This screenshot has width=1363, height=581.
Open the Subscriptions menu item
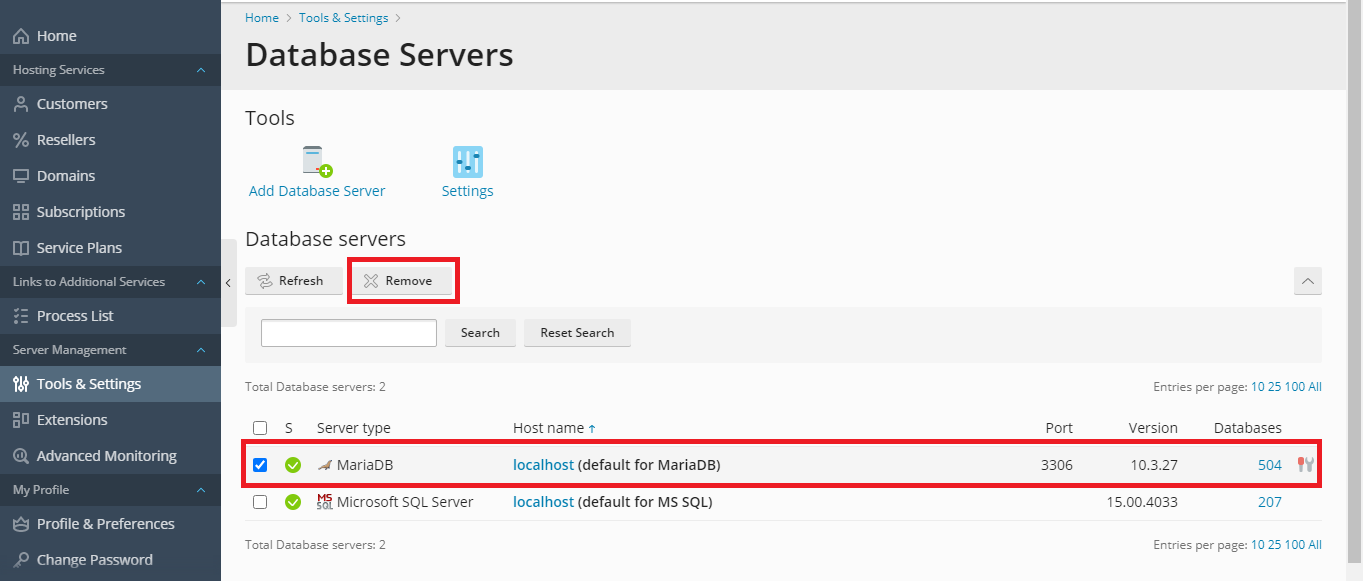110,212
